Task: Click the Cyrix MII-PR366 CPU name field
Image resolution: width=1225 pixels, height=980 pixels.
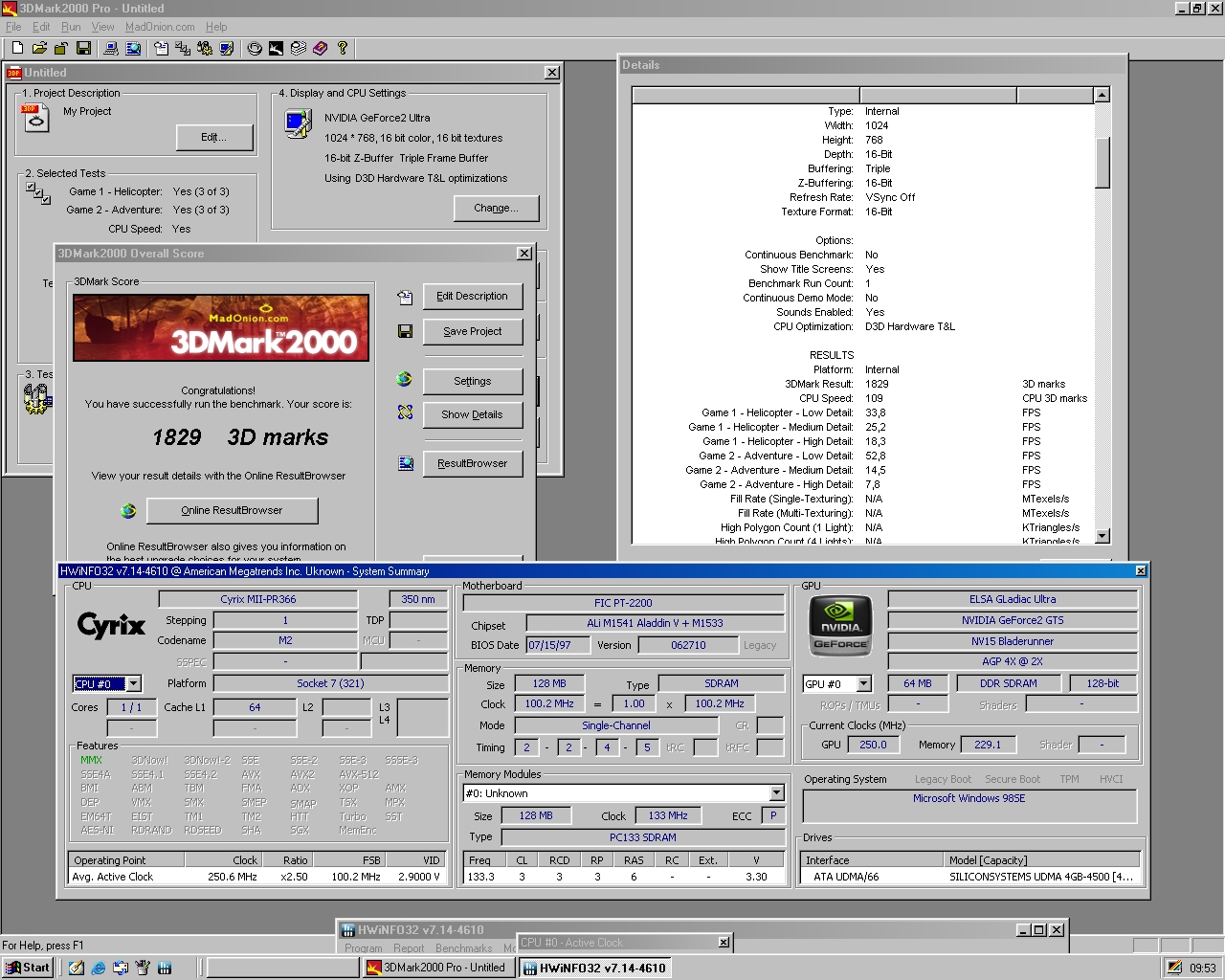Action: (258, 599)
